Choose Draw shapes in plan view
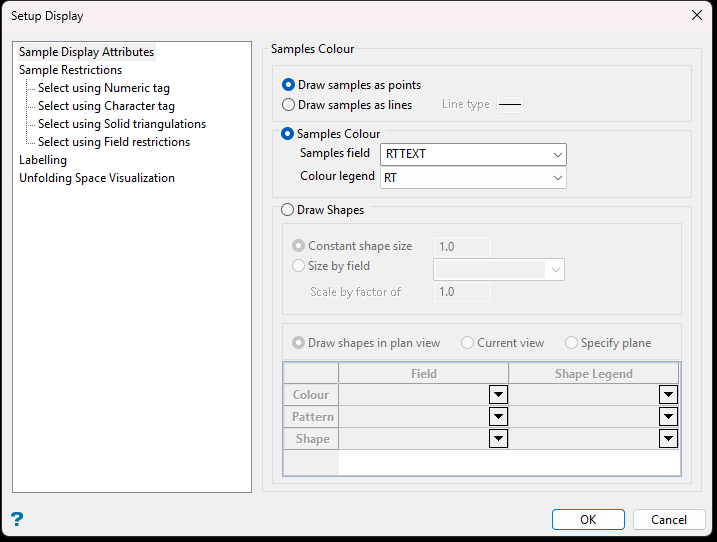The width and height of the screenshot is (717, 542). point(298,343)
